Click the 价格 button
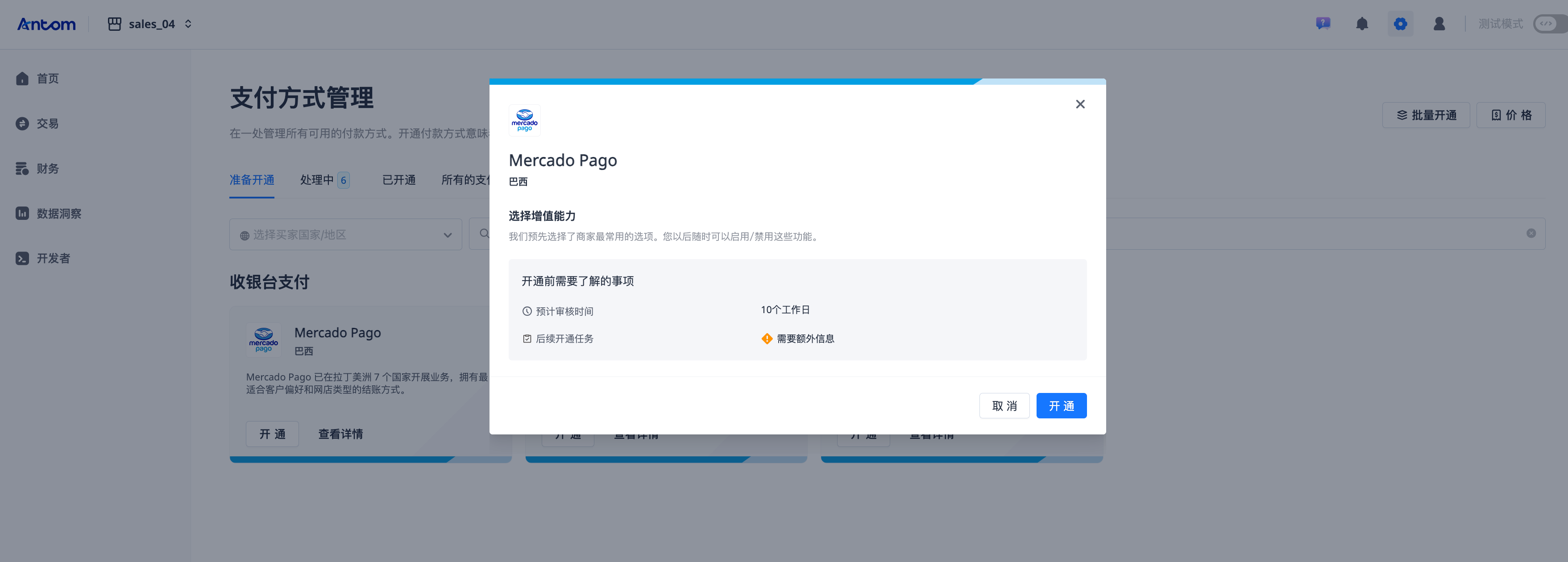This screenshot has height=562, width=1568. click(1510, 115)
